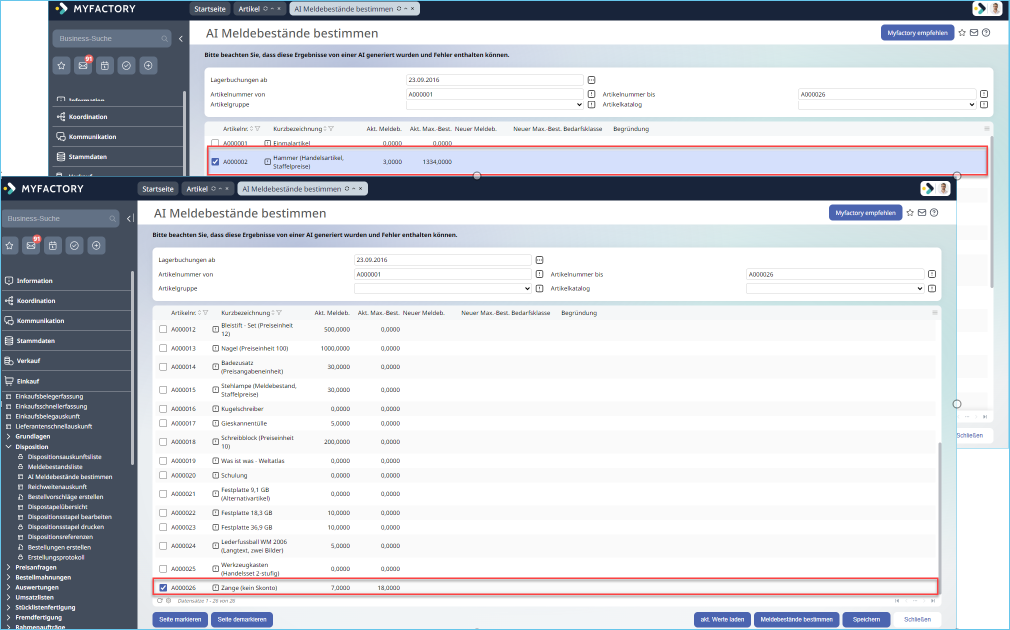Select the checkbox for A000016 Kugelschreiber
Screen dimensions: 1010x630
pyautogui.click(x=163, y=409)
